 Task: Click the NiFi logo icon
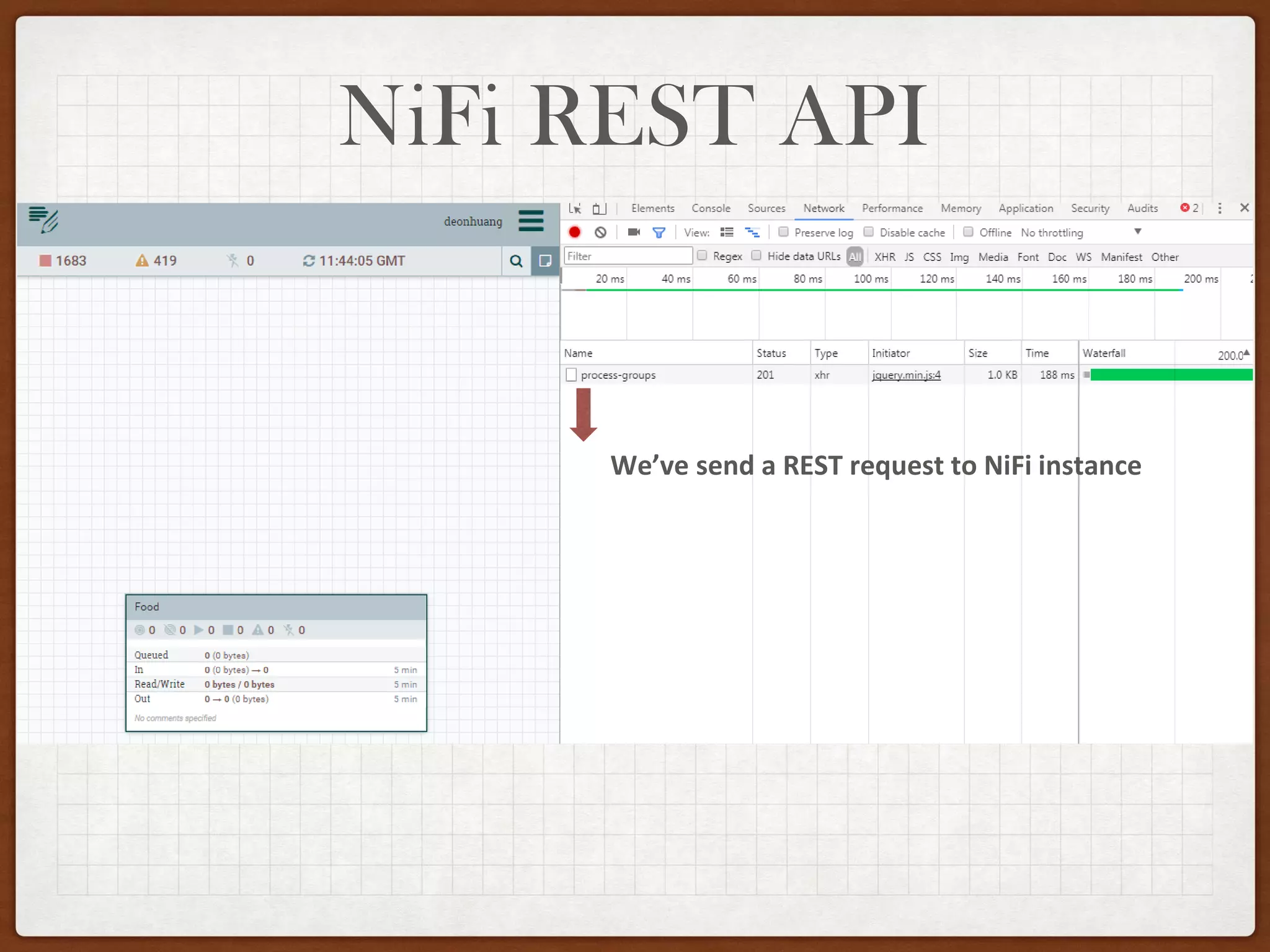[43, 220]
